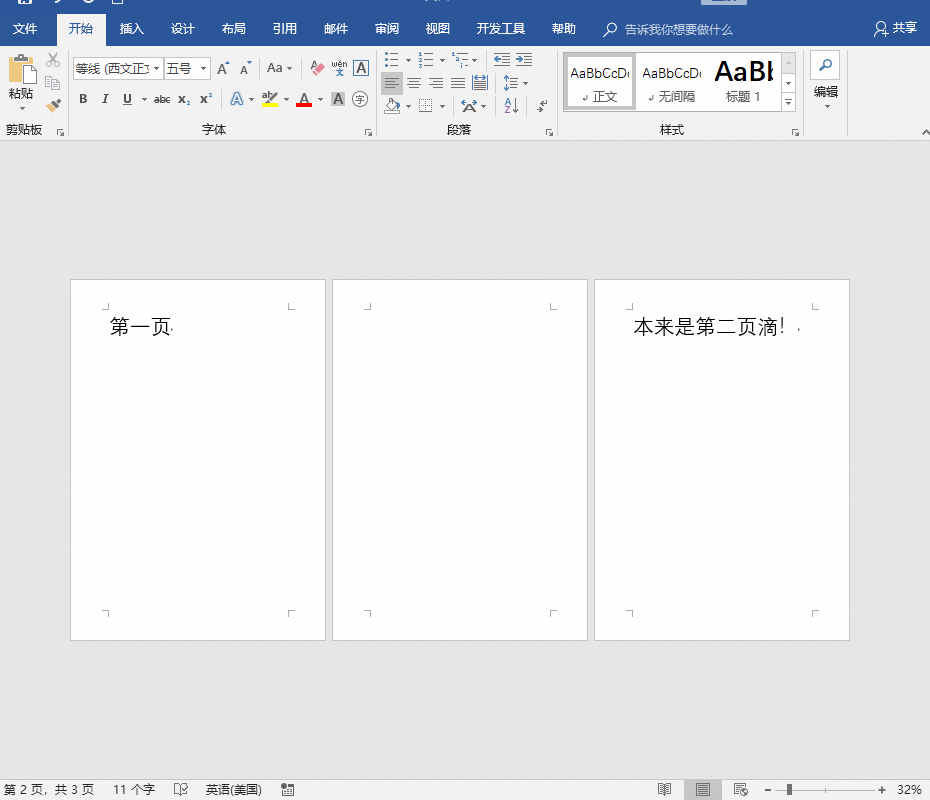
Task: Click the Sort icon in the Paragraph group
Action: tap(511, 105)
